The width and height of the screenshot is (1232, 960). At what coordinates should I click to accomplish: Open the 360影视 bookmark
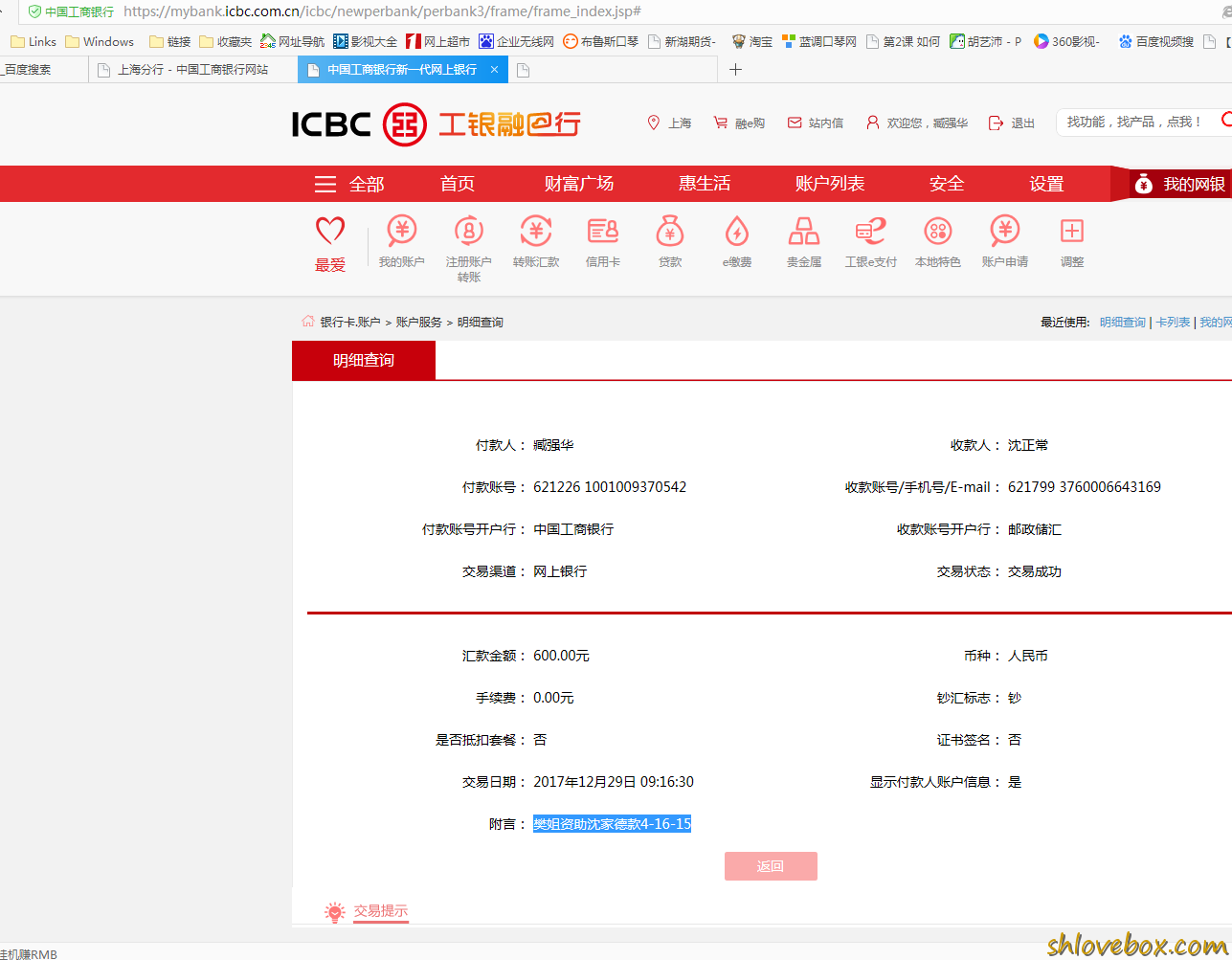[1067, 41]
